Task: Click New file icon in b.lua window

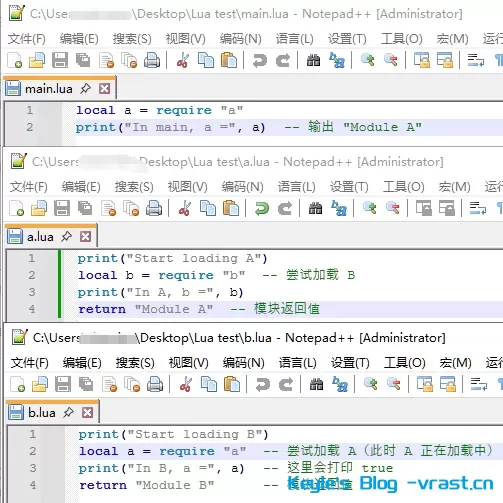Action: 18,385
